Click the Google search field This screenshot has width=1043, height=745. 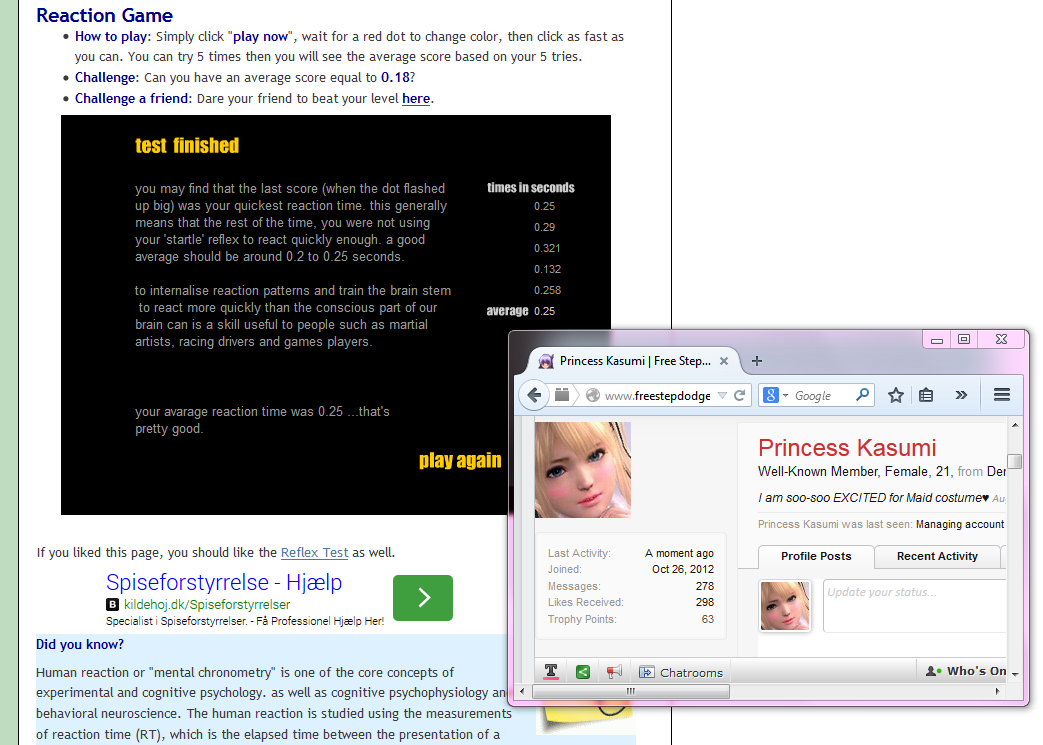822,396
